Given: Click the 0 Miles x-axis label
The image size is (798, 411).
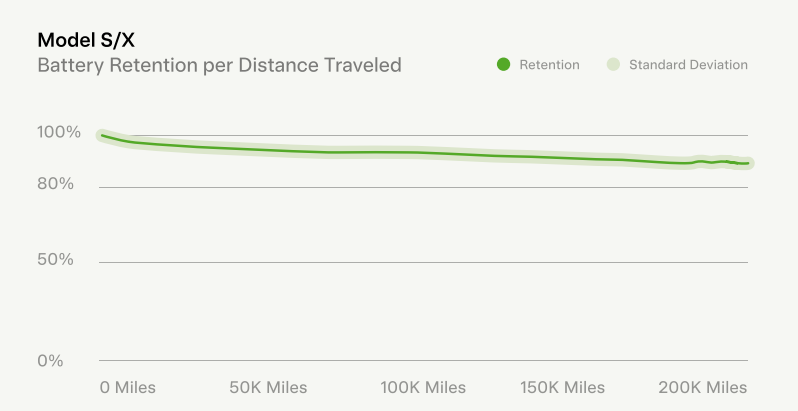Looking at the screenshot, I should click(128, 387).
